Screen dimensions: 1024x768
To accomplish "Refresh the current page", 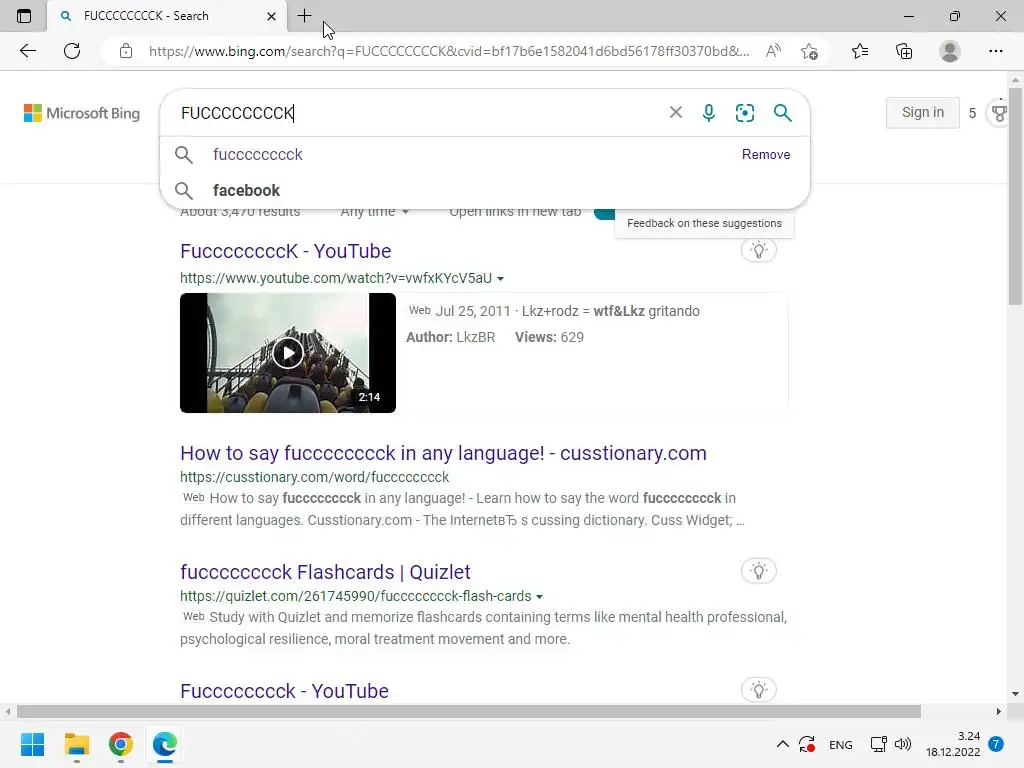I will 72,51.
